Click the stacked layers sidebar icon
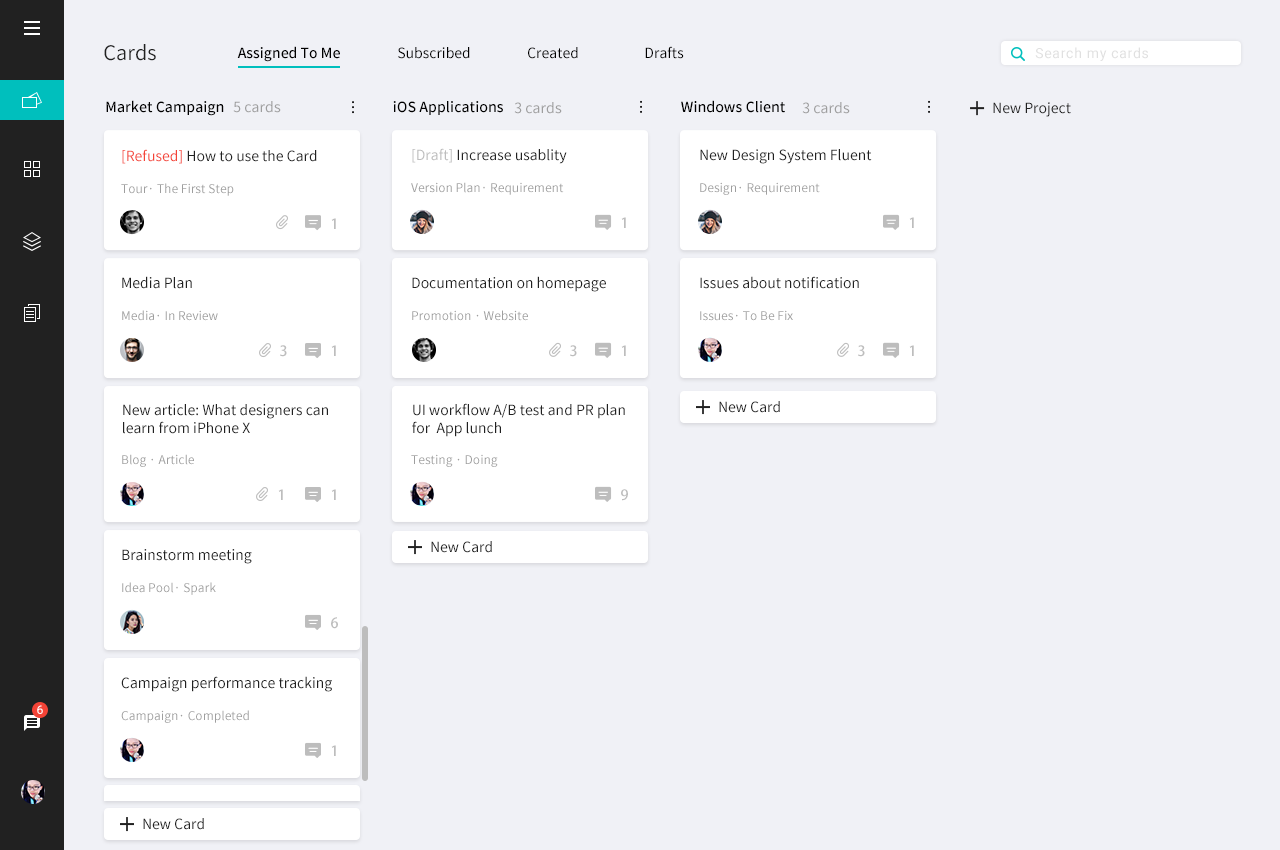This screenshot has width=1280, height=850. pos(32,241)
